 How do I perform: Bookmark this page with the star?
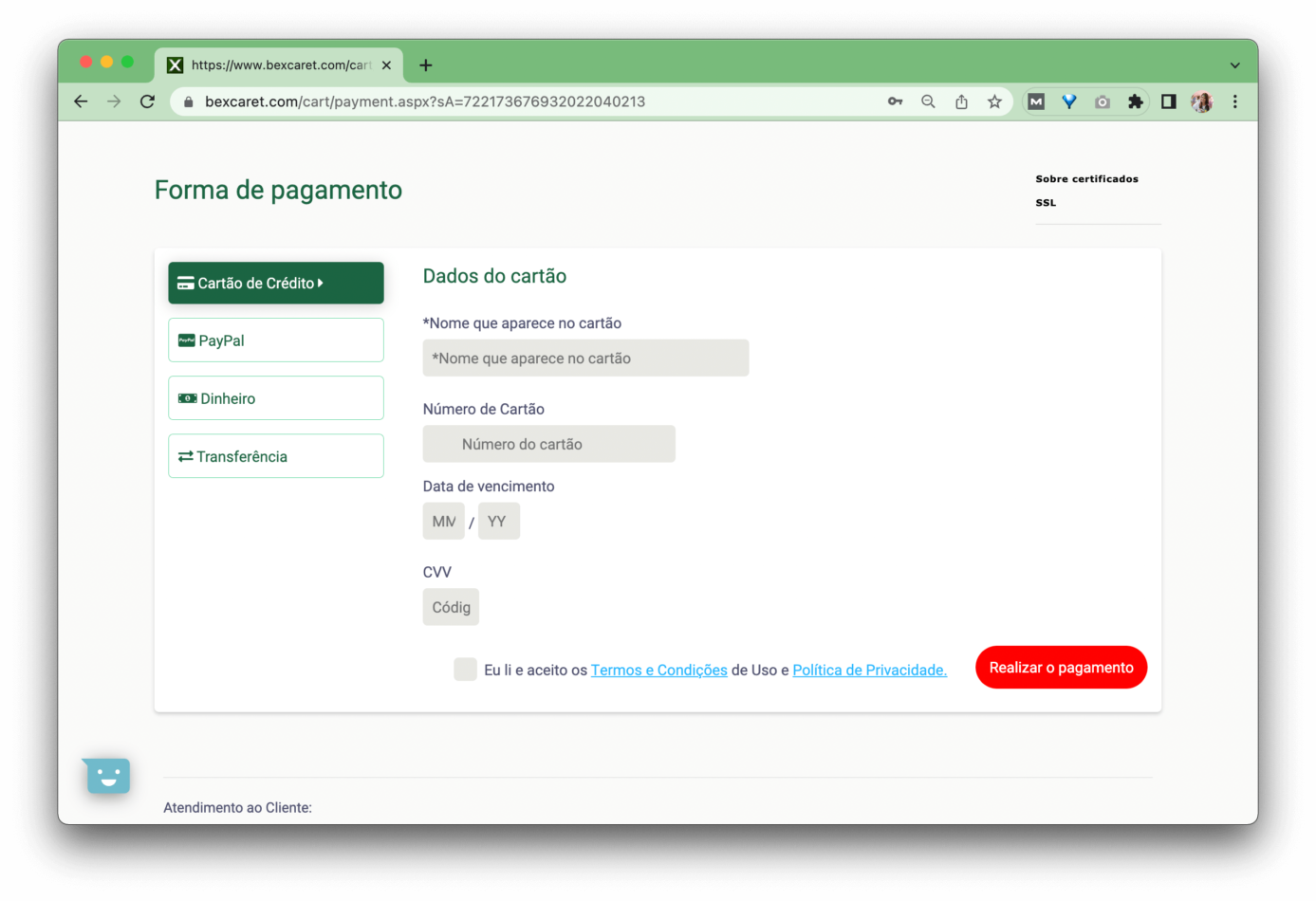(x=994, y=101)
